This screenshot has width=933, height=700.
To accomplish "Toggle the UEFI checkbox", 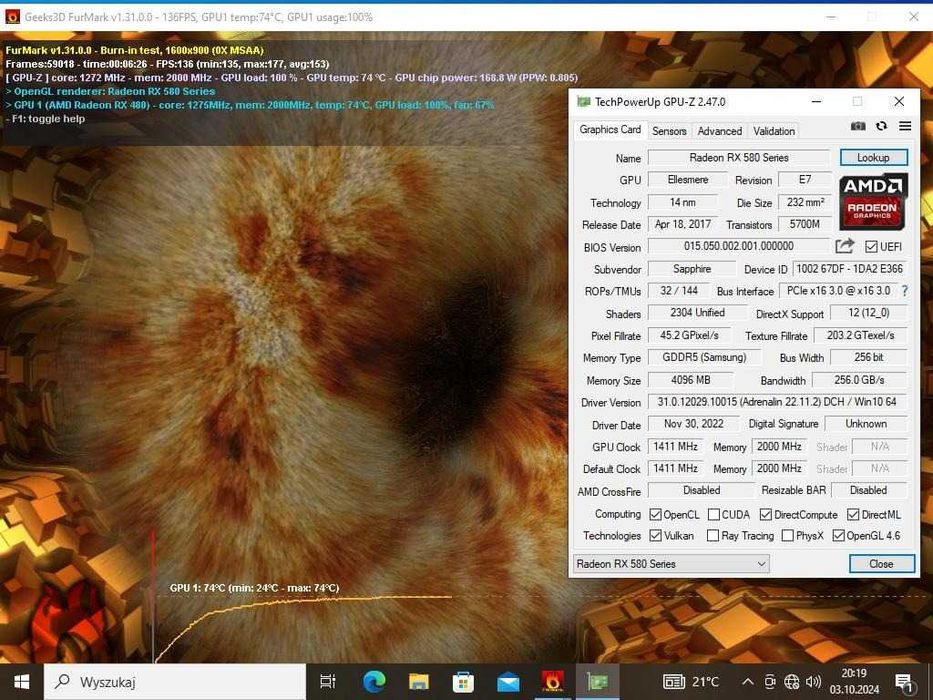I will pos(871,246).
